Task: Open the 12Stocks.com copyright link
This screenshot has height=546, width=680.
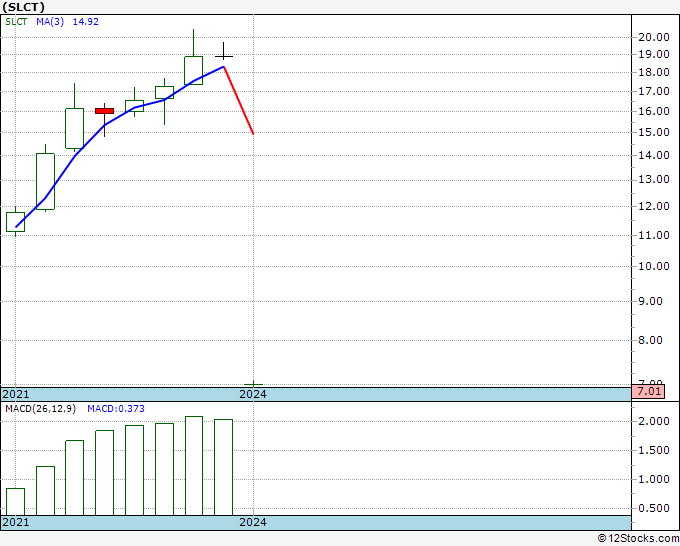Action: tap(638, 539)
